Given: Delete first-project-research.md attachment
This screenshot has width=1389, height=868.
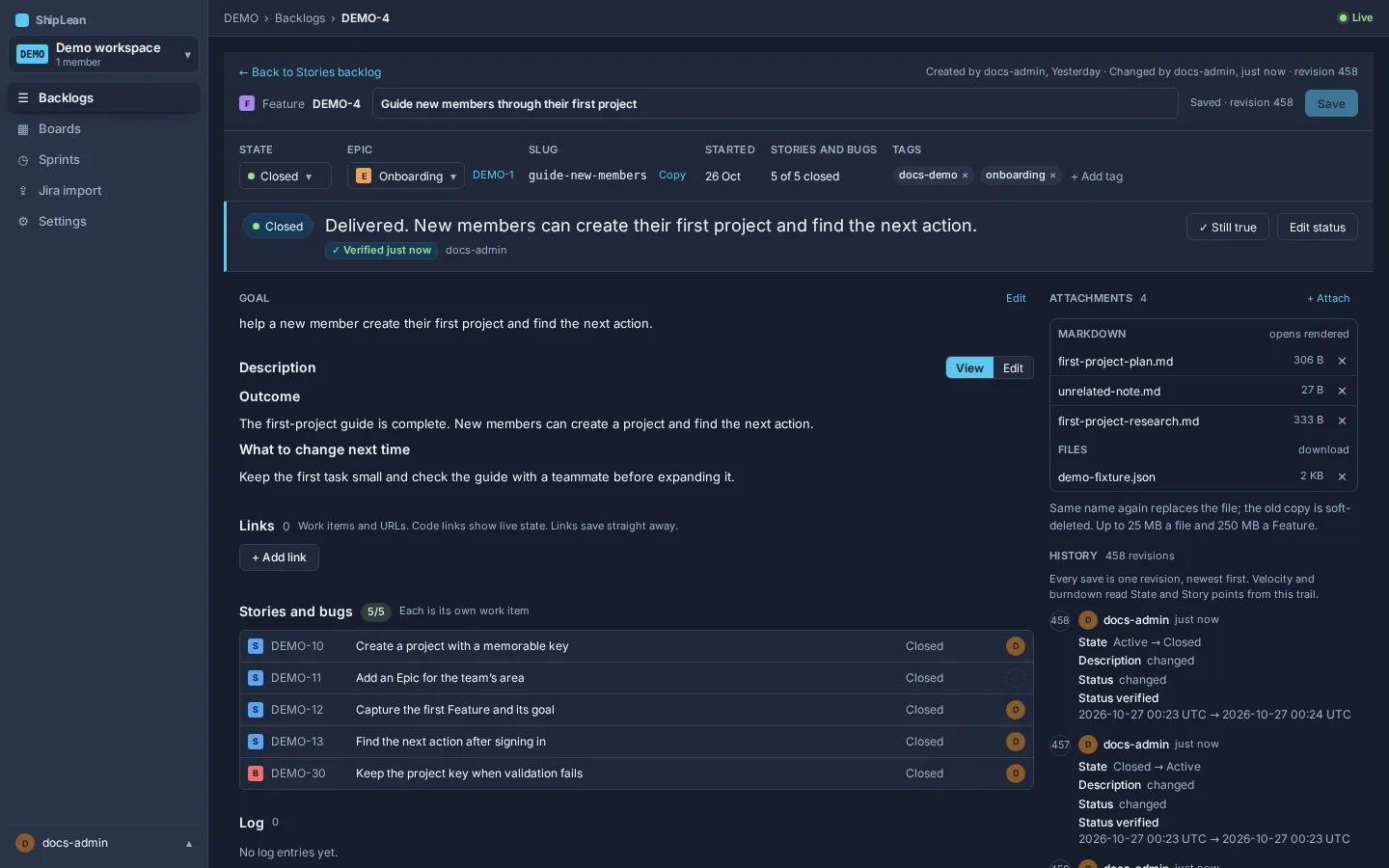Looking at the screenshot, I should (1342, 420).
